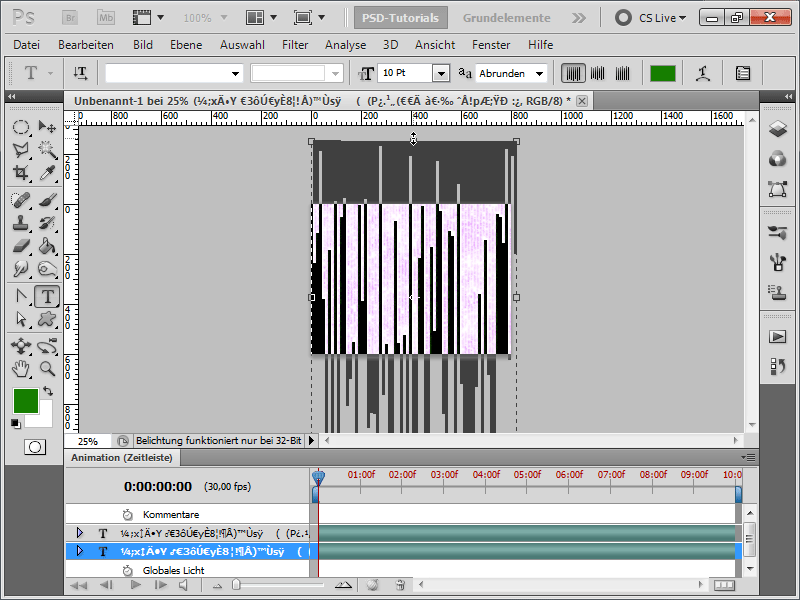Open the Actions panel play icon
This screenshot has height=600, width=800.
tap(778, 337)
